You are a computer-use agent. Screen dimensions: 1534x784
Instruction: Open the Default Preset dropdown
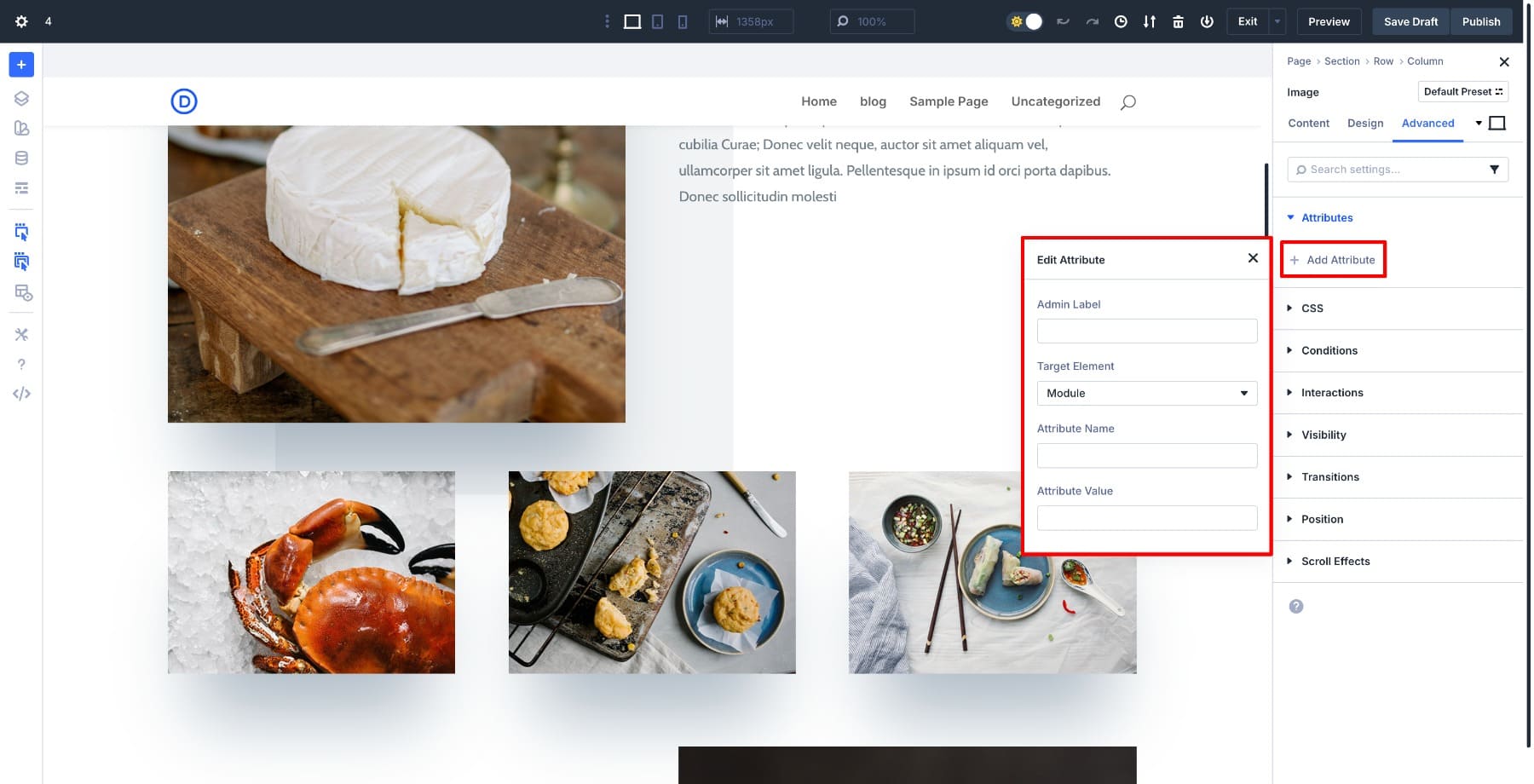(1462, 92)
